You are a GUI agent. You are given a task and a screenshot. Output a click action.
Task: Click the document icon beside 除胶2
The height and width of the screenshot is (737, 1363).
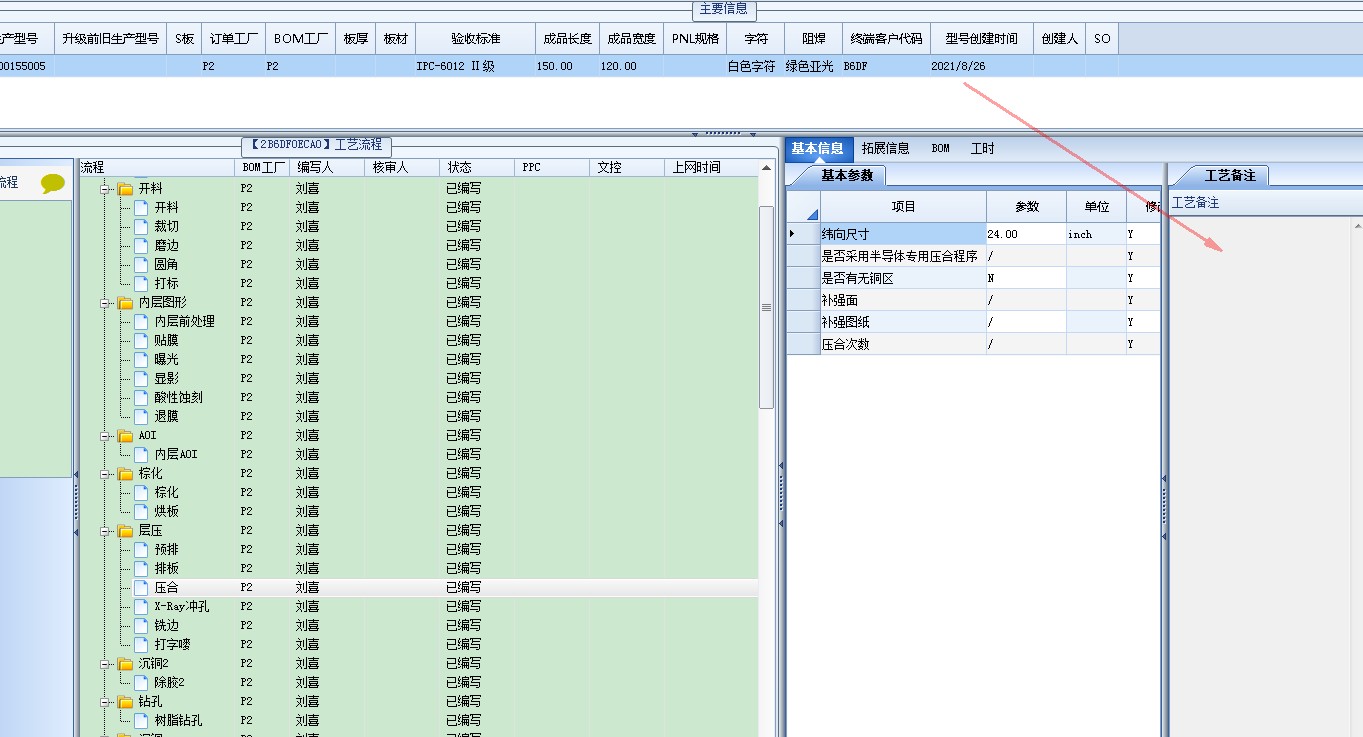tap(141, 682)
